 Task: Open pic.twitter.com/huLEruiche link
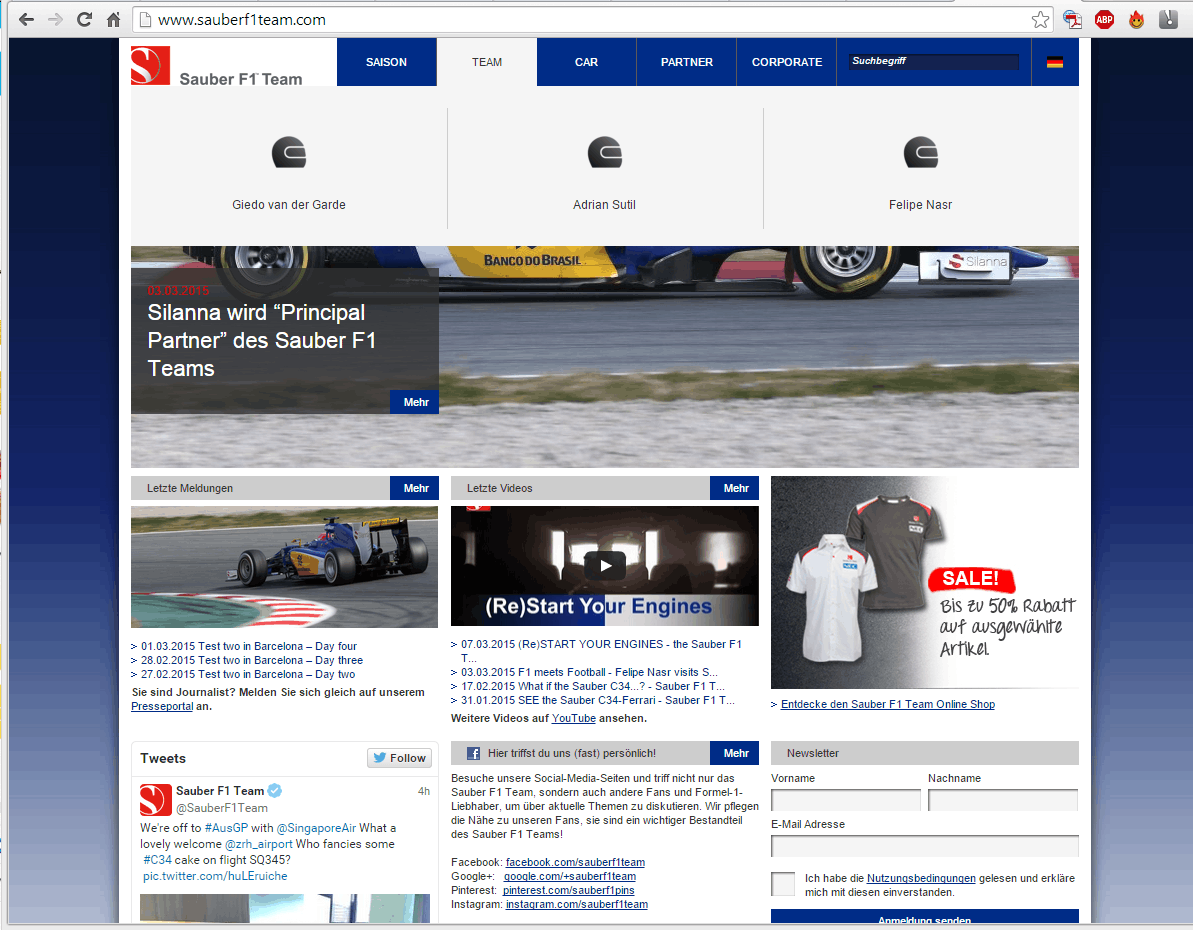click(x=215, y=876)
